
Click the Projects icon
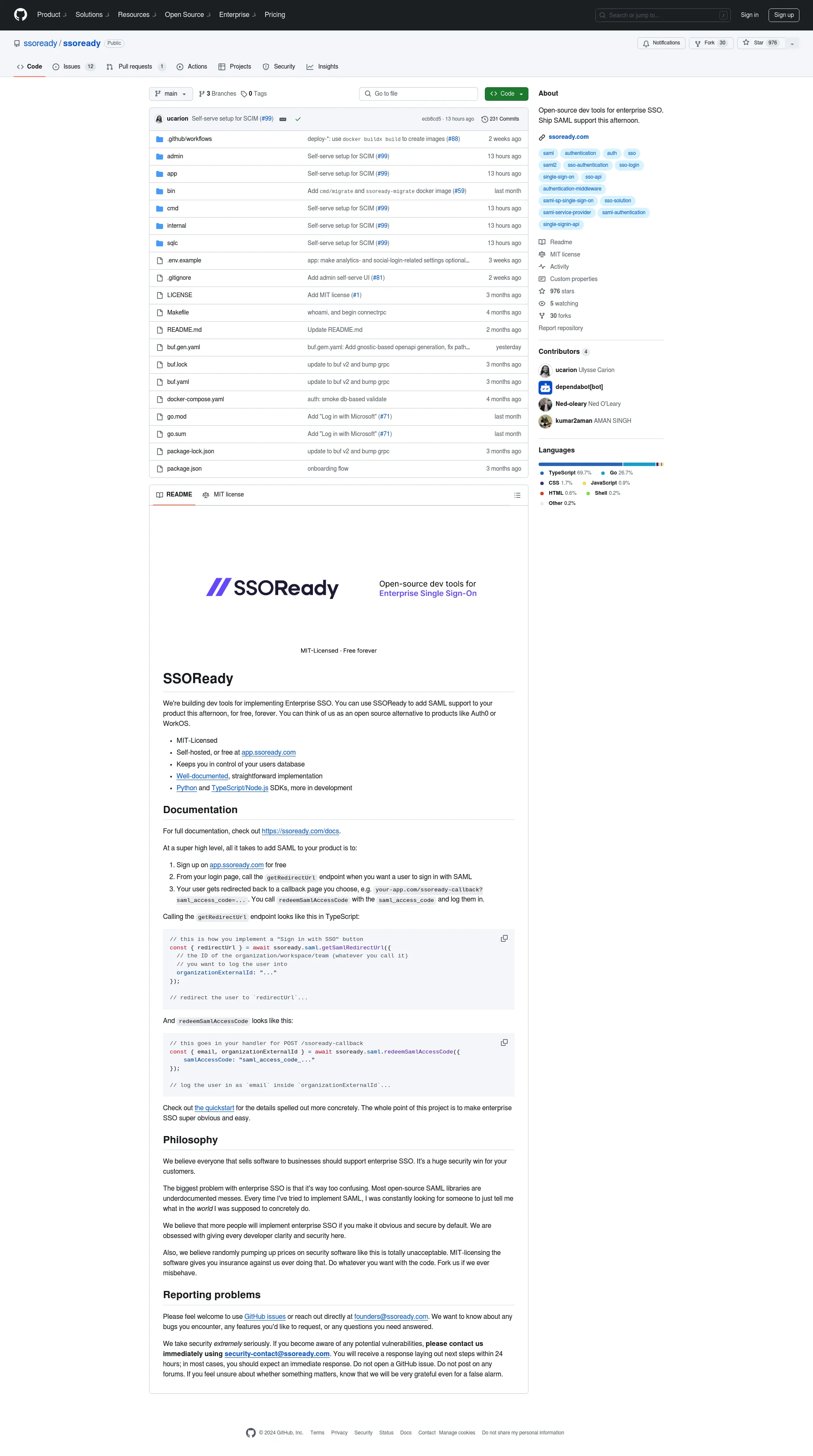click(x=221, y=67)
